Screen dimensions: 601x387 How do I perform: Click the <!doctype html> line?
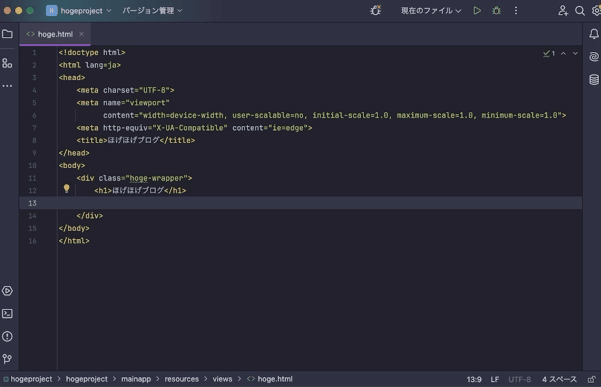tap(92, 52)
